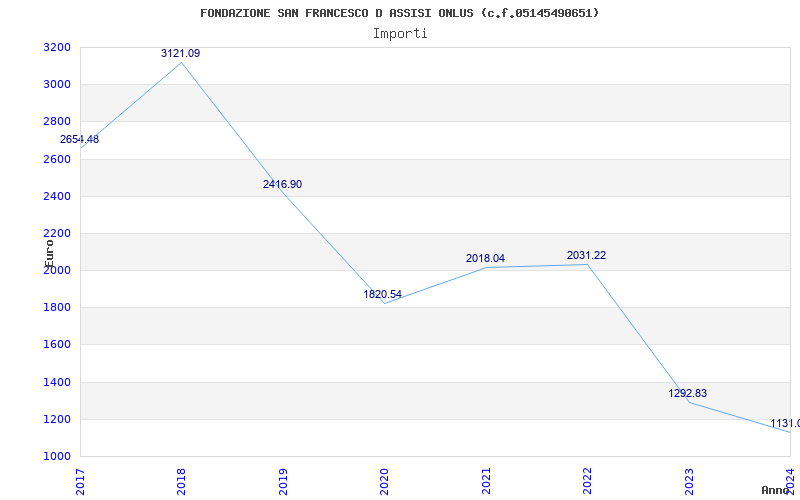800x500 pixels.
Task: Select the 2416.90 data label
Action: [x=282, y=184]
